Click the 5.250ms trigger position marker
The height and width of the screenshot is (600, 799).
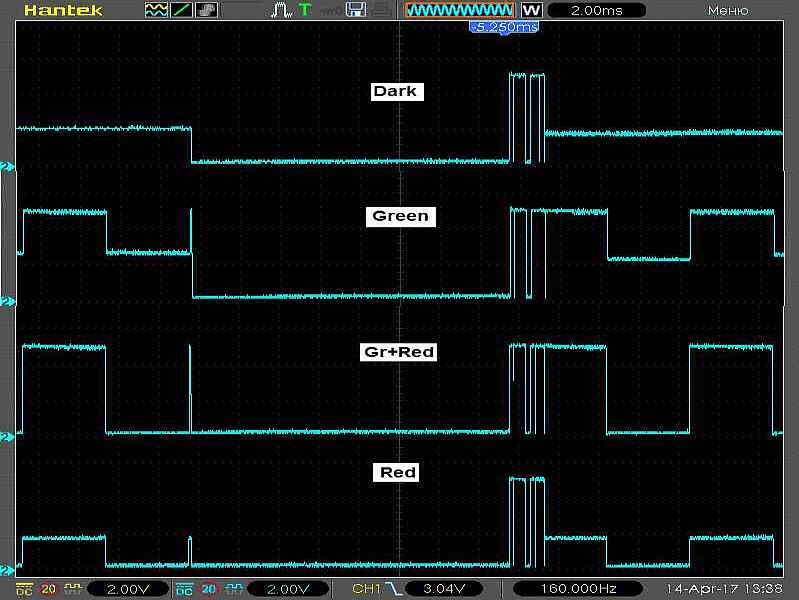pos(503,27)
